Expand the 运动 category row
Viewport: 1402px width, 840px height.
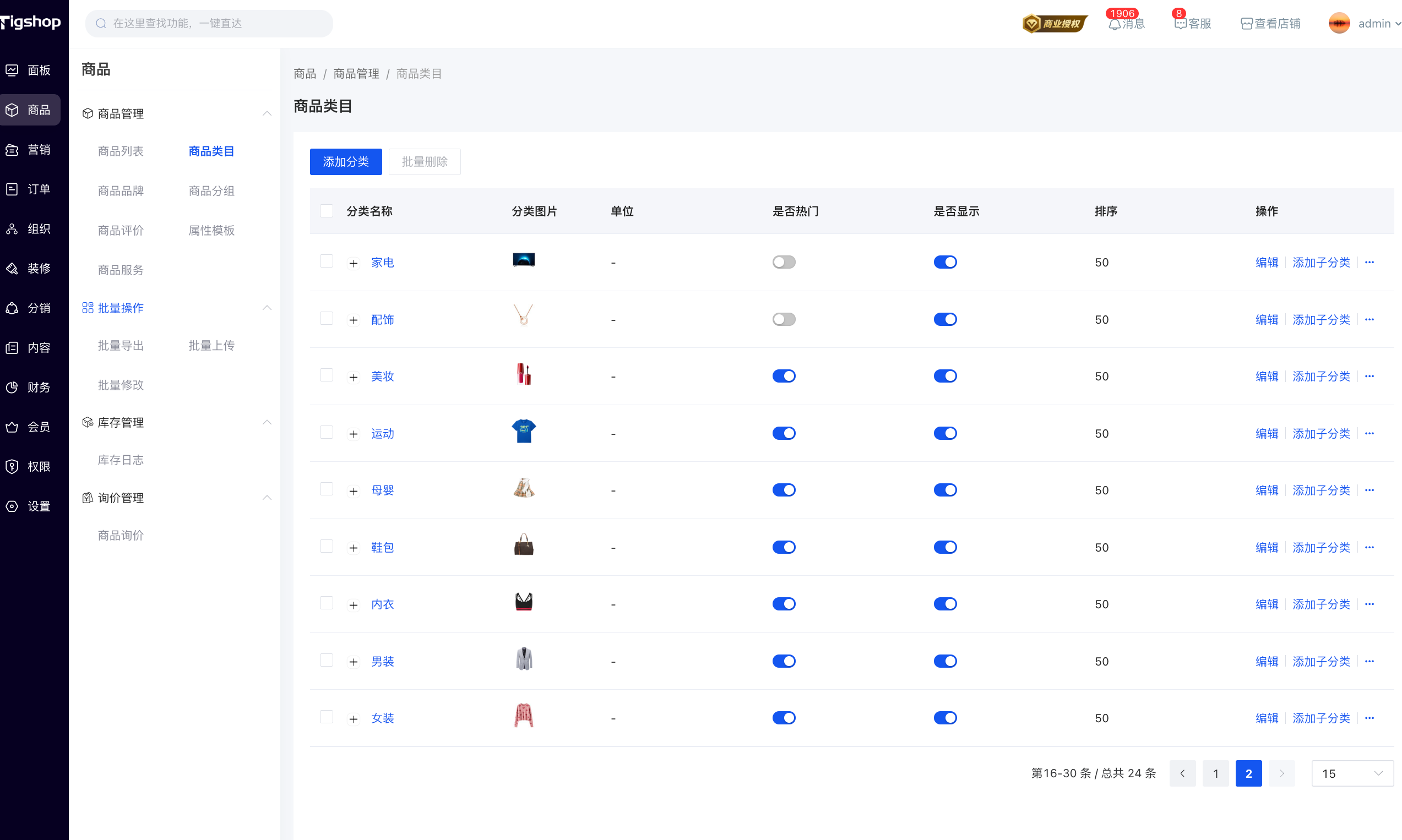tap(354, 434)
